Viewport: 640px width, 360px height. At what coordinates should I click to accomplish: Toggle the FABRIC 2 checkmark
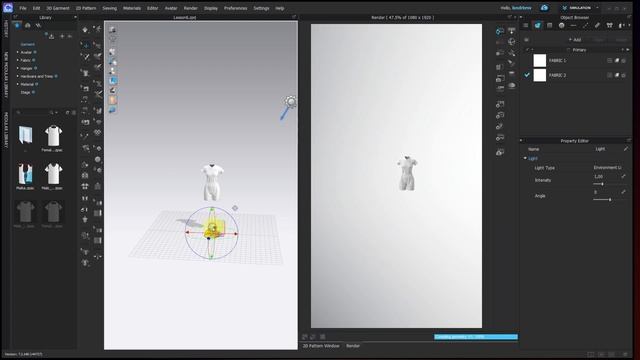527,75
